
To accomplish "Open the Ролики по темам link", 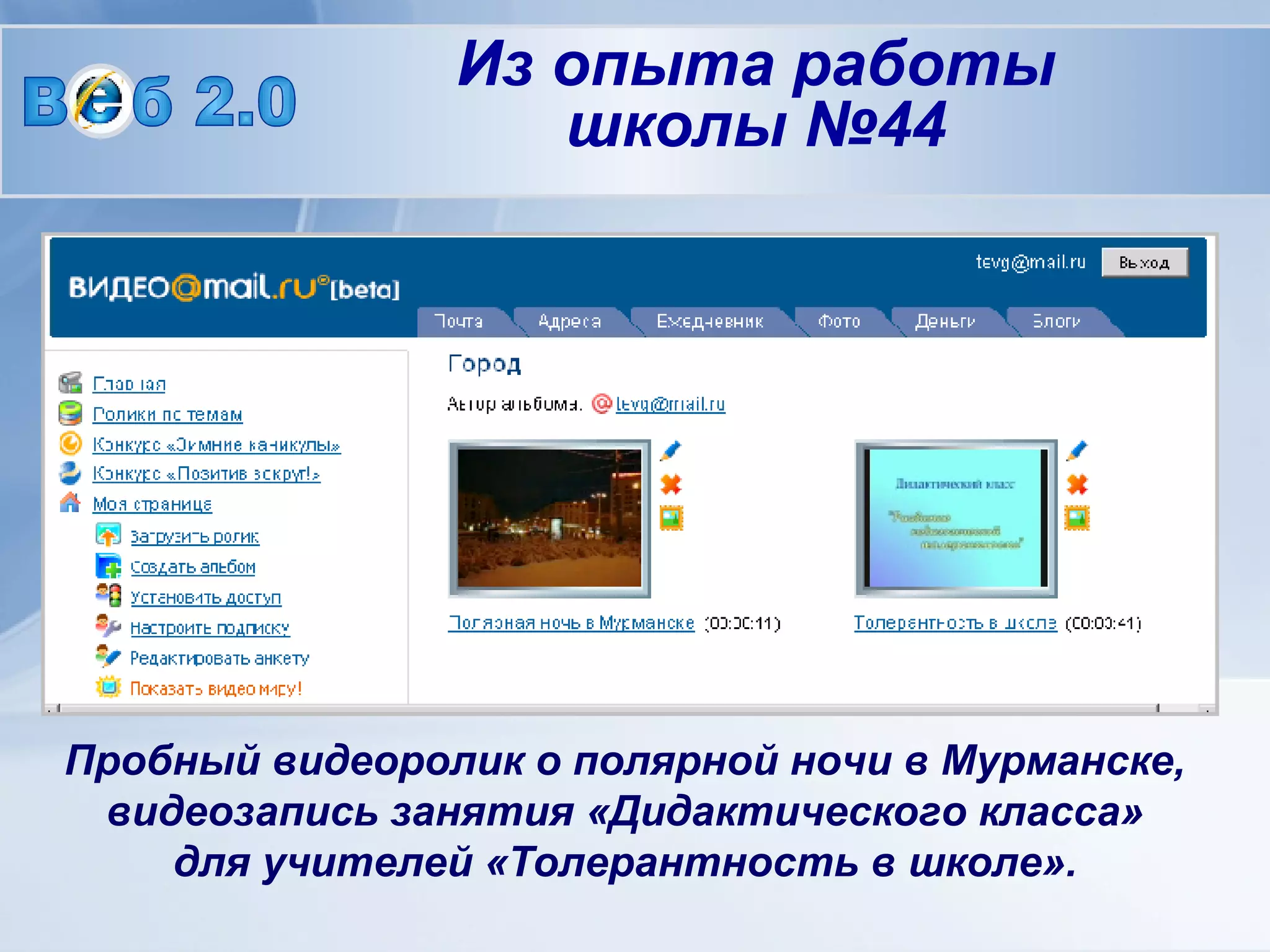I will click(167, 414).
